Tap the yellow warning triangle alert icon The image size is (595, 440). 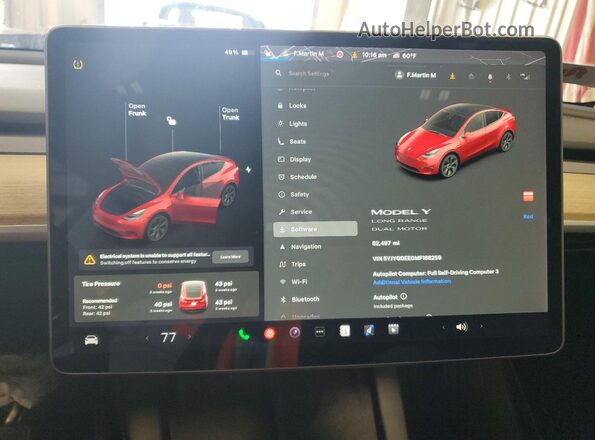pos(90,259)
